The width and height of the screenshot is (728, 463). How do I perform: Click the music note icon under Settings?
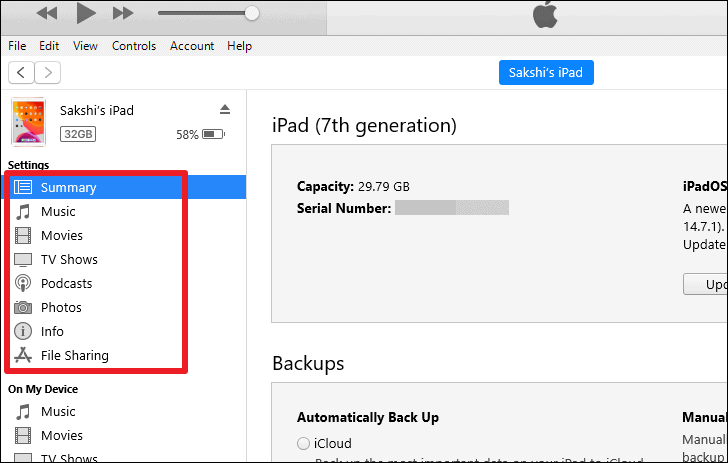point(23,211)
